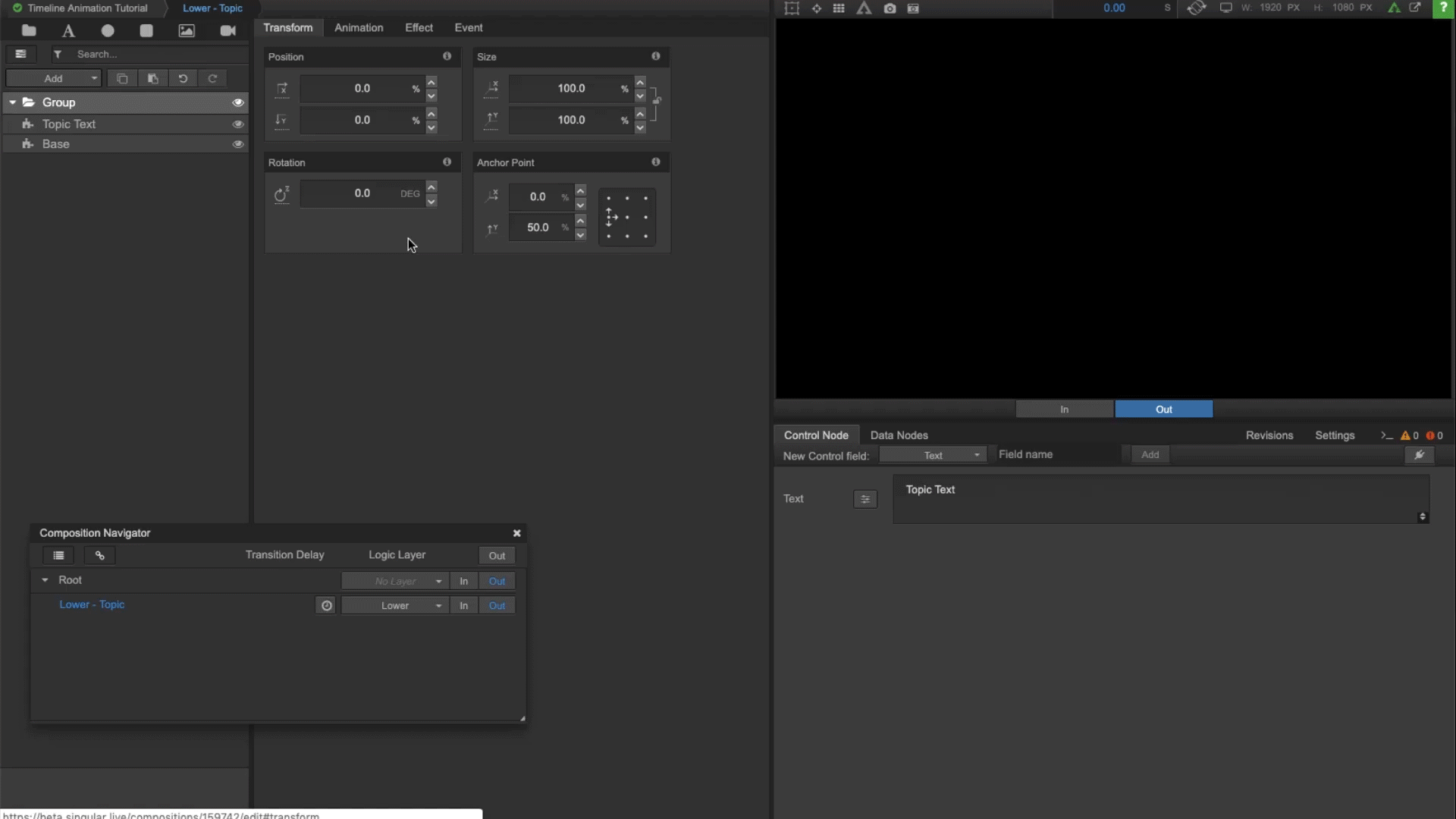Open Text control field settings icon
The width and height of the screenshot is (1456, 819).
pos(865,499)
